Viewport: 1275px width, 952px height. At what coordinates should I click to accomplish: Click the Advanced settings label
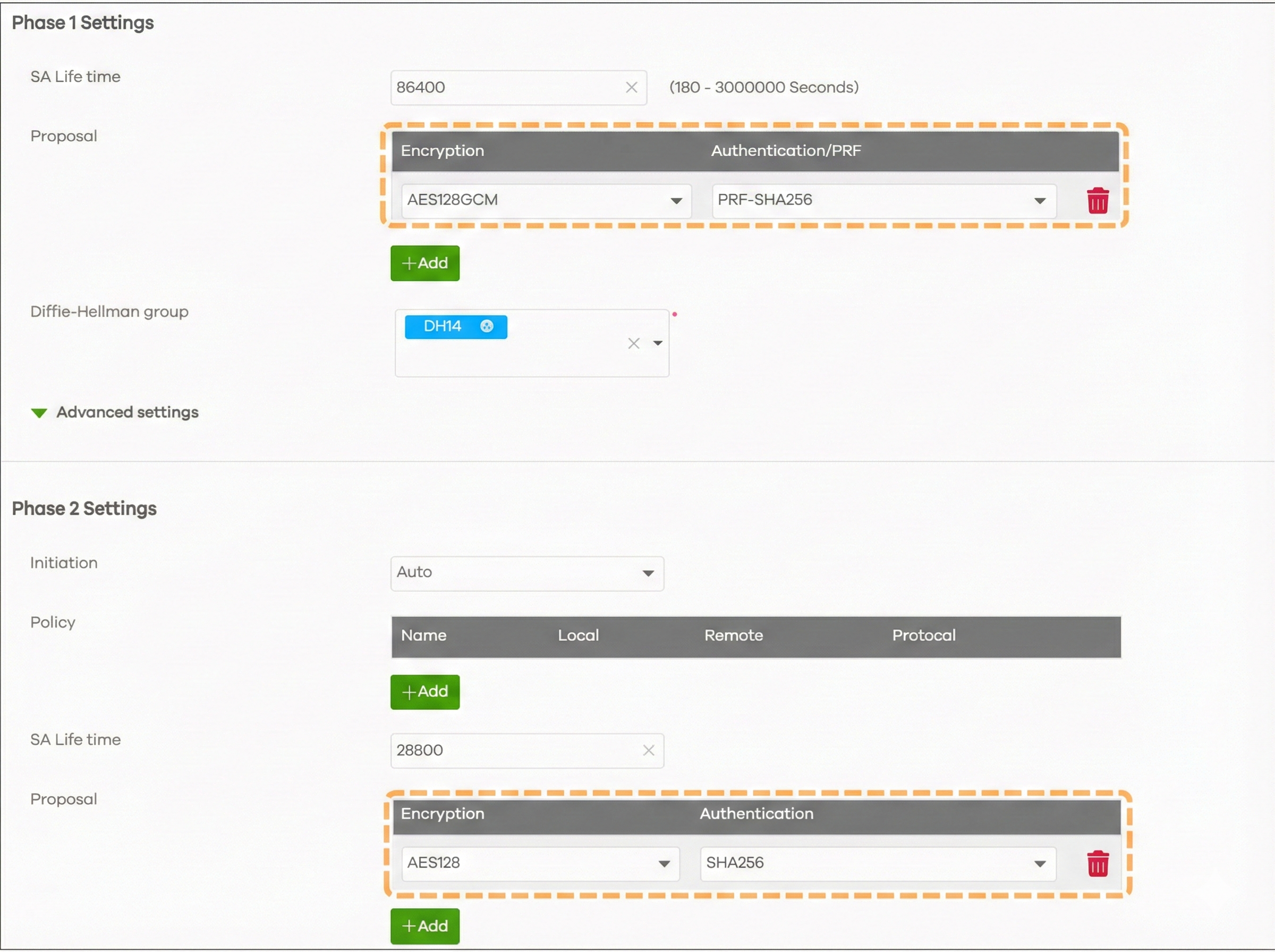click(127, 413)
